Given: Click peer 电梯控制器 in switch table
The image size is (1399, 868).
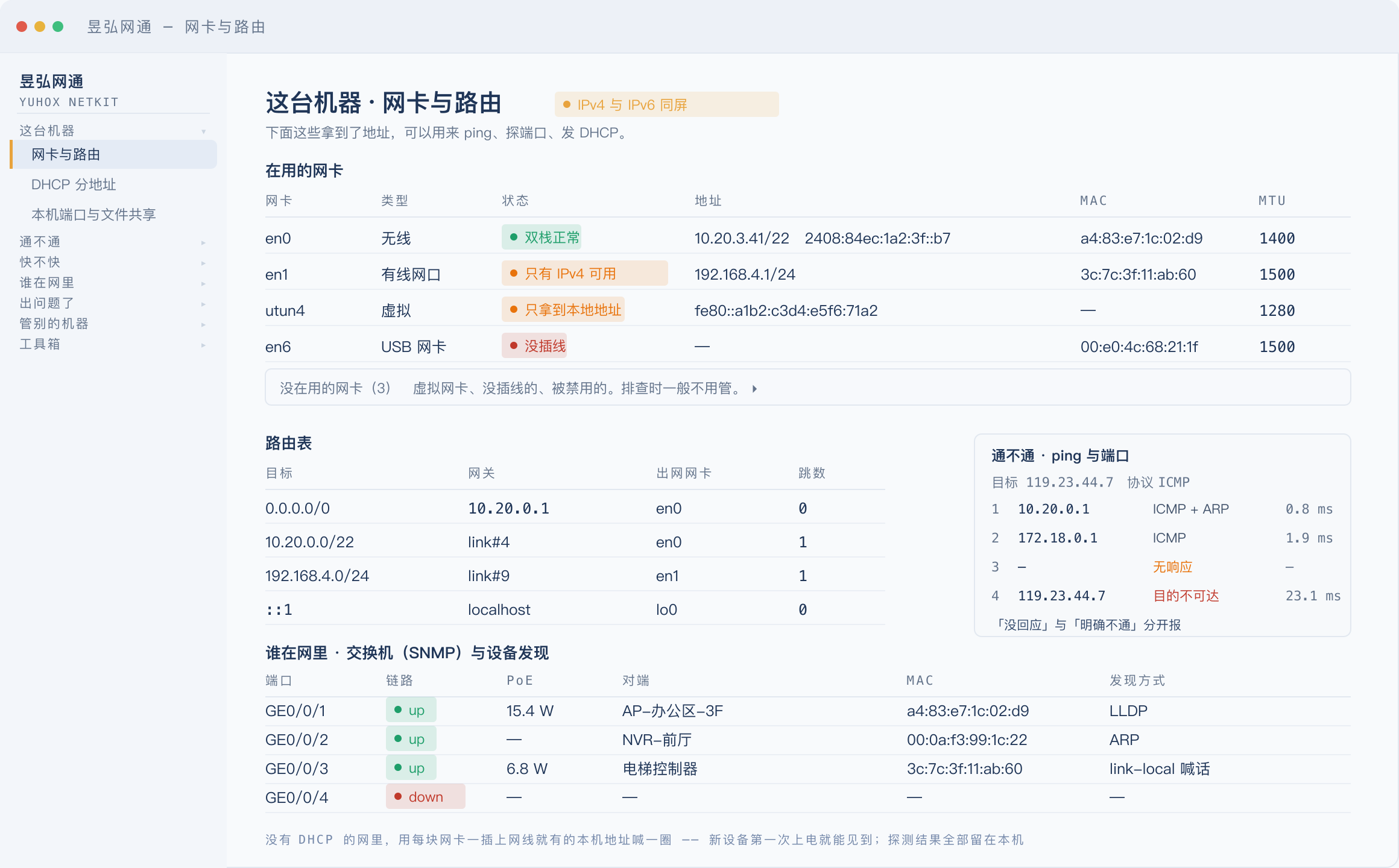Looking at the screenshot, I should click(x=660, y=769).
